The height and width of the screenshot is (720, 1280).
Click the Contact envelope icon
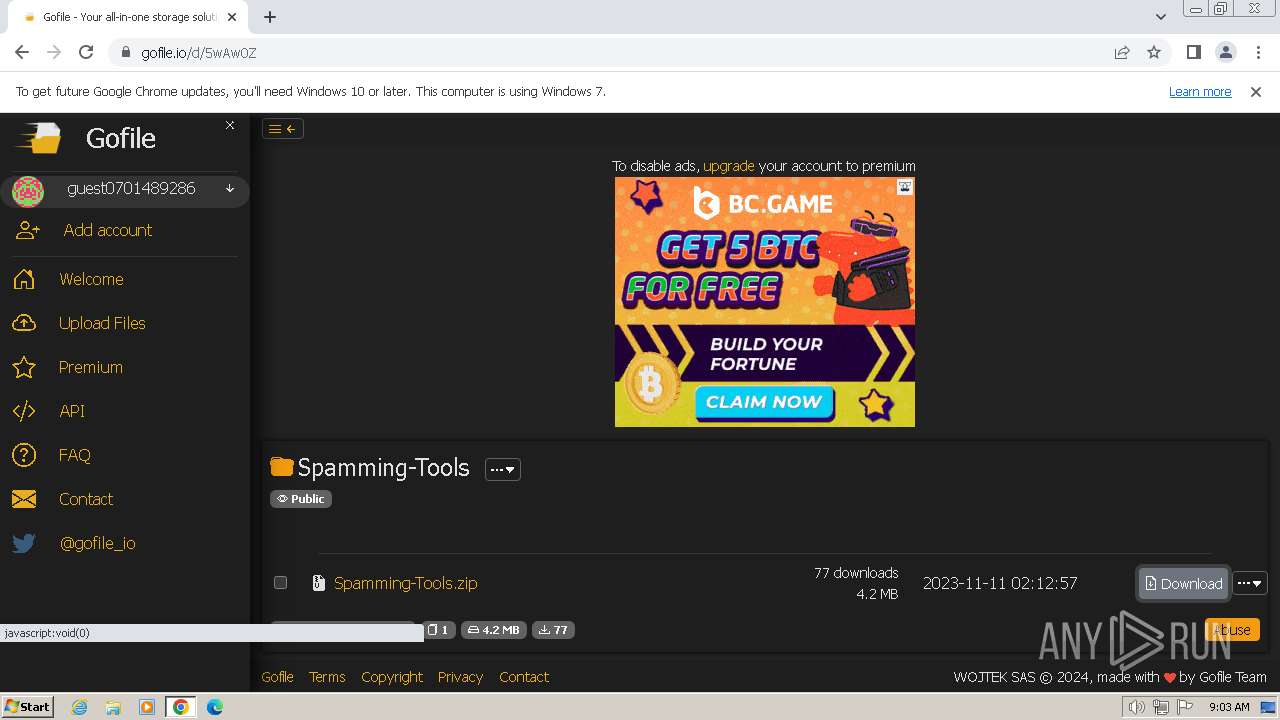tap(24, 499)
